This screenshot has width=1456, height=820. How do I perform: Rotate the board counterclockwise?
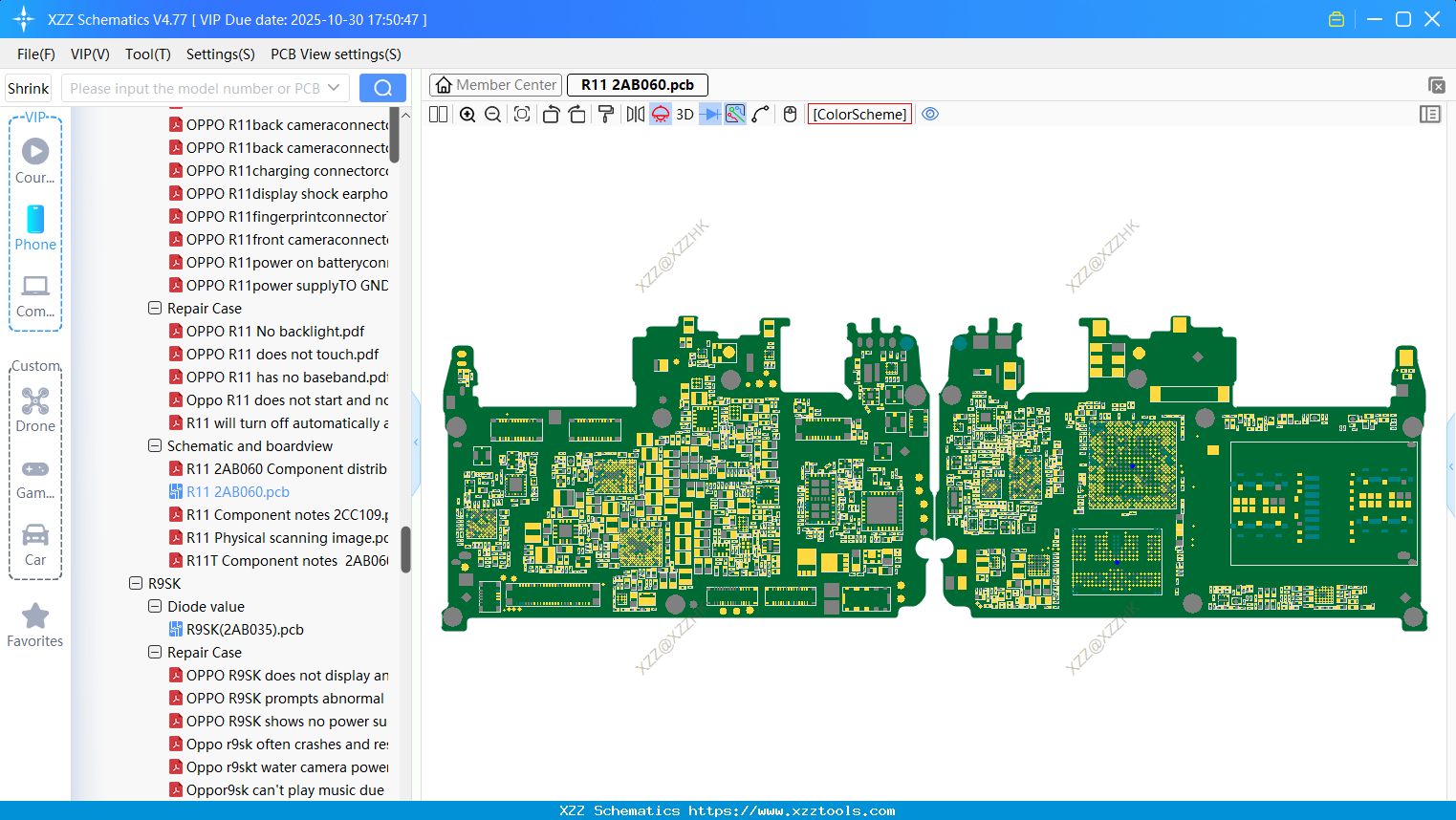(x=551, y=115)
